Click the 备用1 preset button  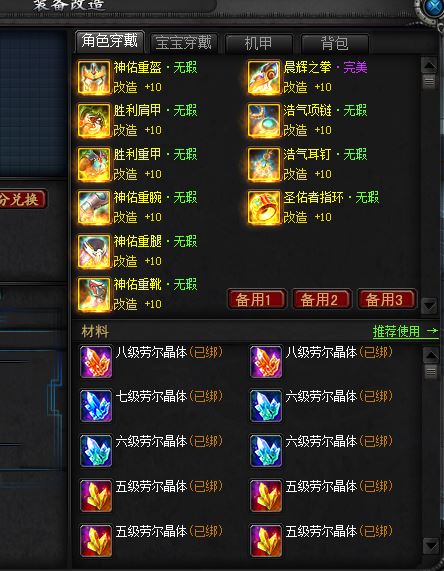click(257, 299)
